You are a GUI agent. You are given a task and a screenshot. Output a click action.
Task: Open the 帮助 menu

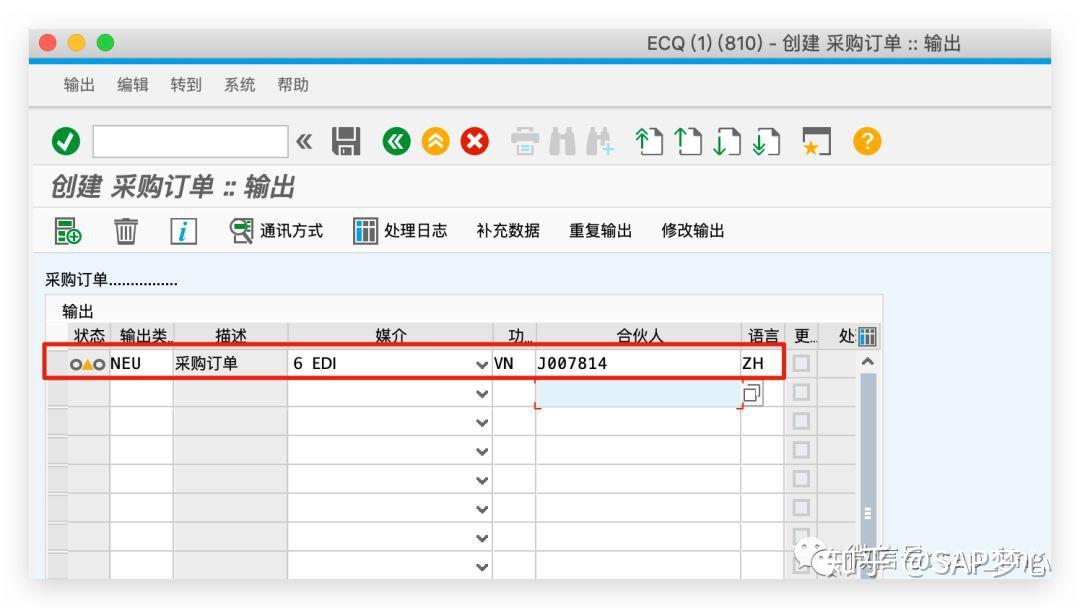click(293, 85)
